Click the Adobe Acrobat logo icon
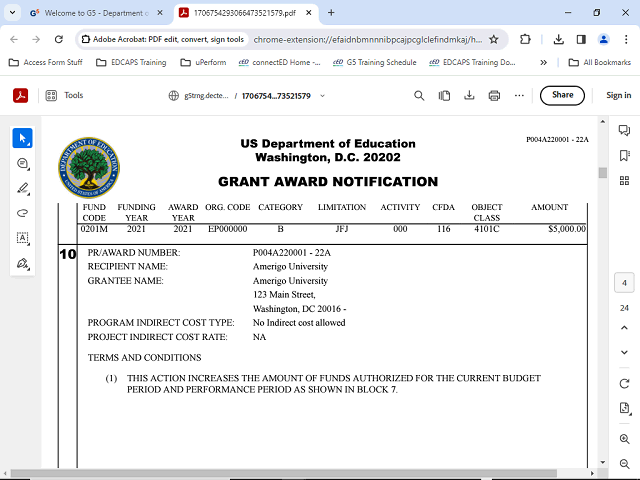This screenshot has width=640, height=480. (x=20, y=96)
